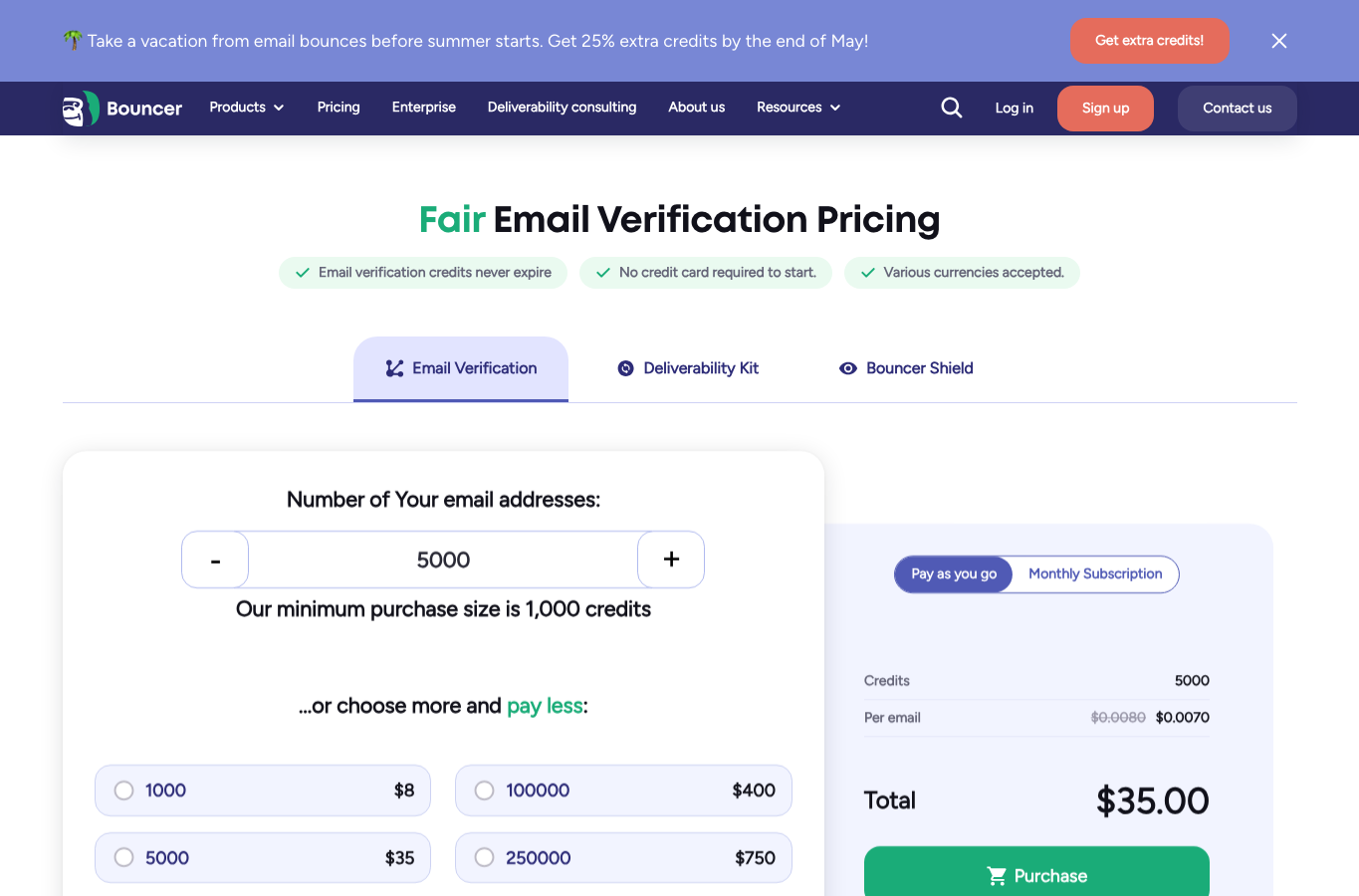Click the Bouncer logo in the navbar

coord(121,109)
